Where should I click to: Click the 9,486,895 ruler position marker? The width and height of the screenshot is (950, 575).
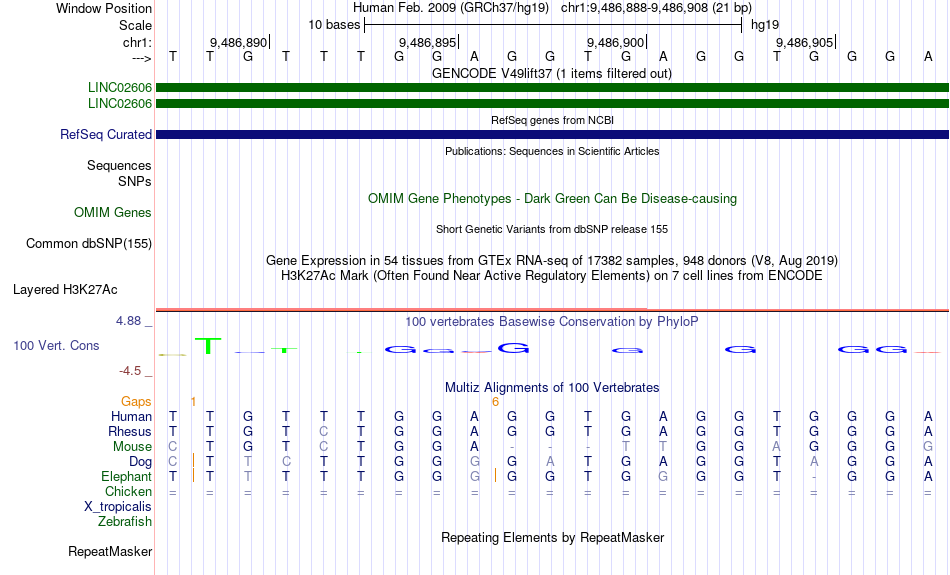click(x=428, y=42)
